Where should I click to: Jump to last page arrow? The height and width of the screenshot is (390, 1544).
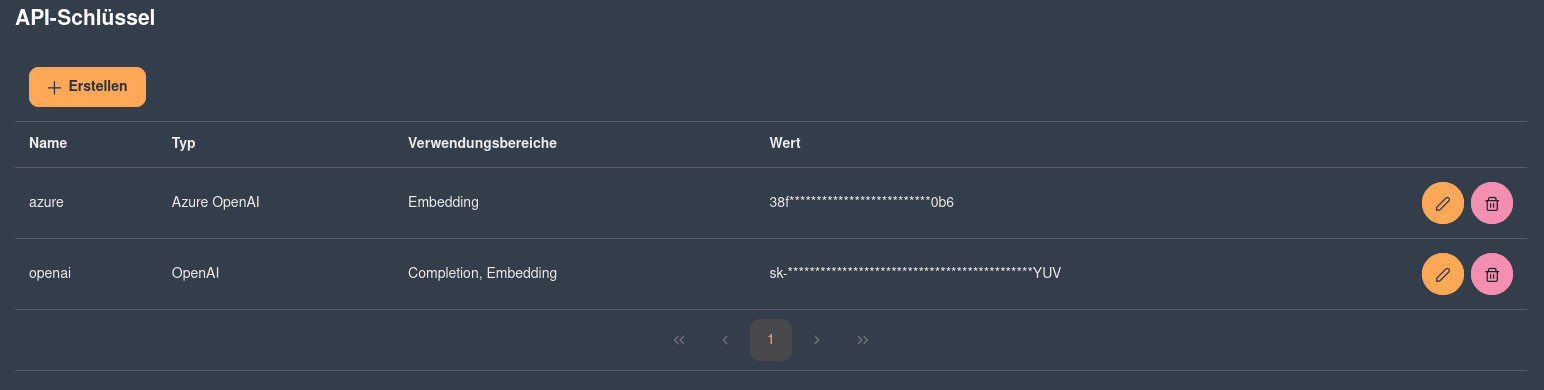pyautogui.click(x=863, y=340)
